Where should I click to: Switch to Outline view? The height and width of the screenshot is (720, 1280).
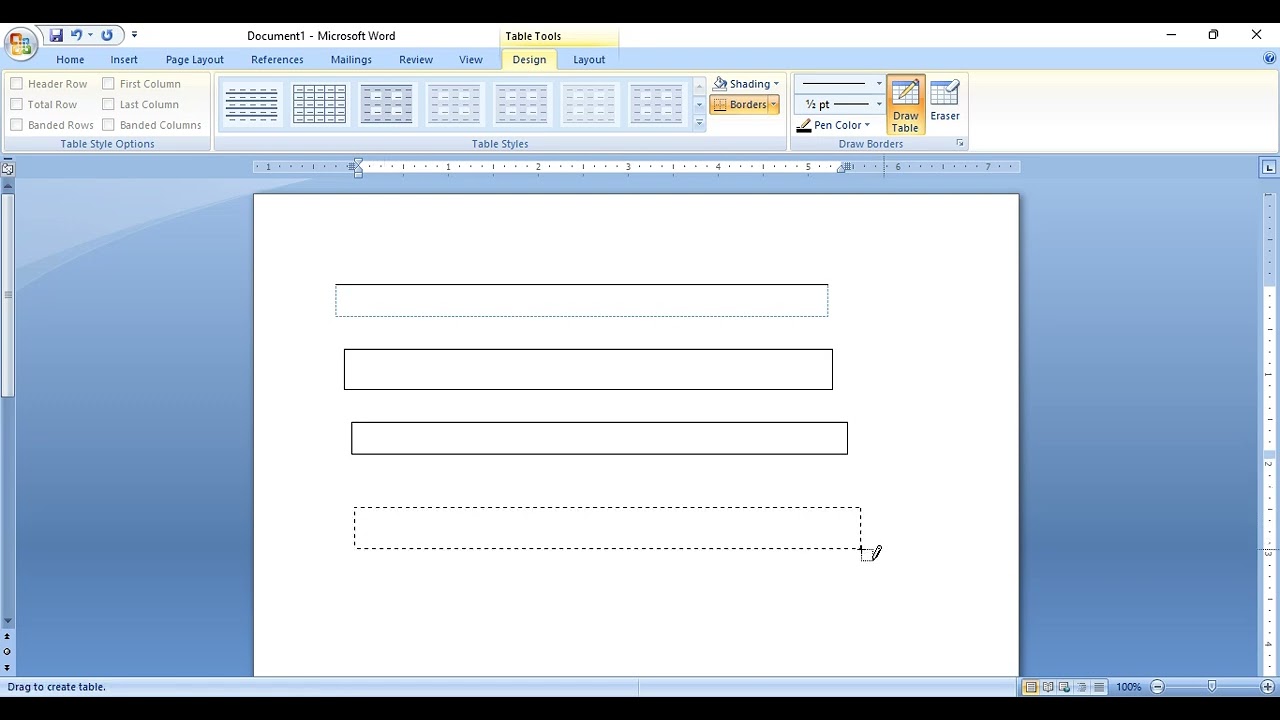(x=1082, y=687)
